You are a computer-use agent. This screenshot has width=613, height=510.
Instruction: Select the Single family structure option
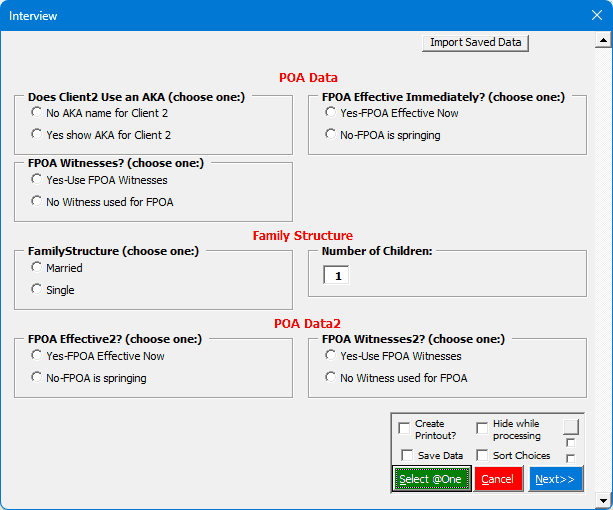click(37, 289)
